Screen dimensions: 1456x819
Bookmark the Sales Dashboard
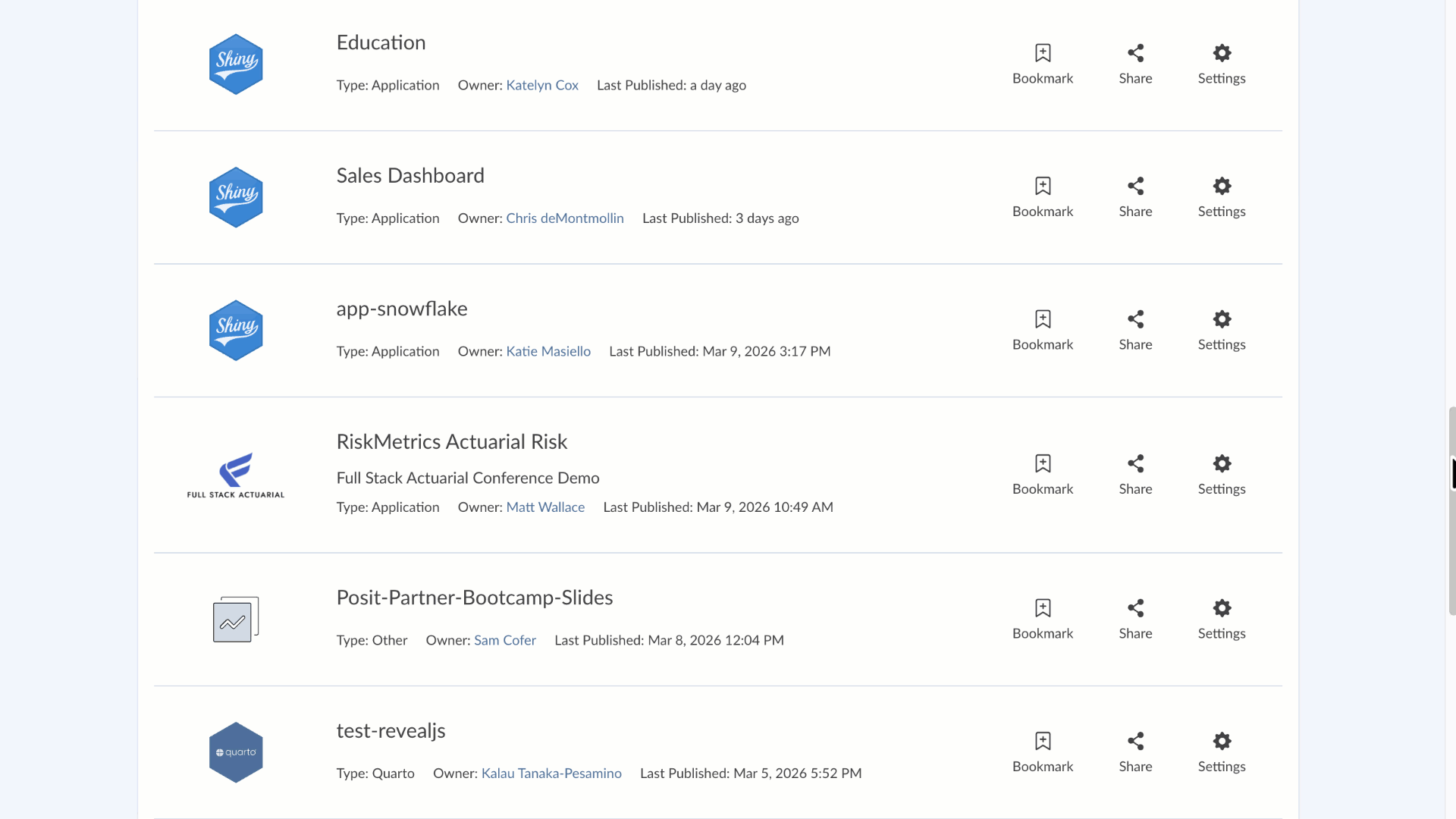click(1043, 187)
